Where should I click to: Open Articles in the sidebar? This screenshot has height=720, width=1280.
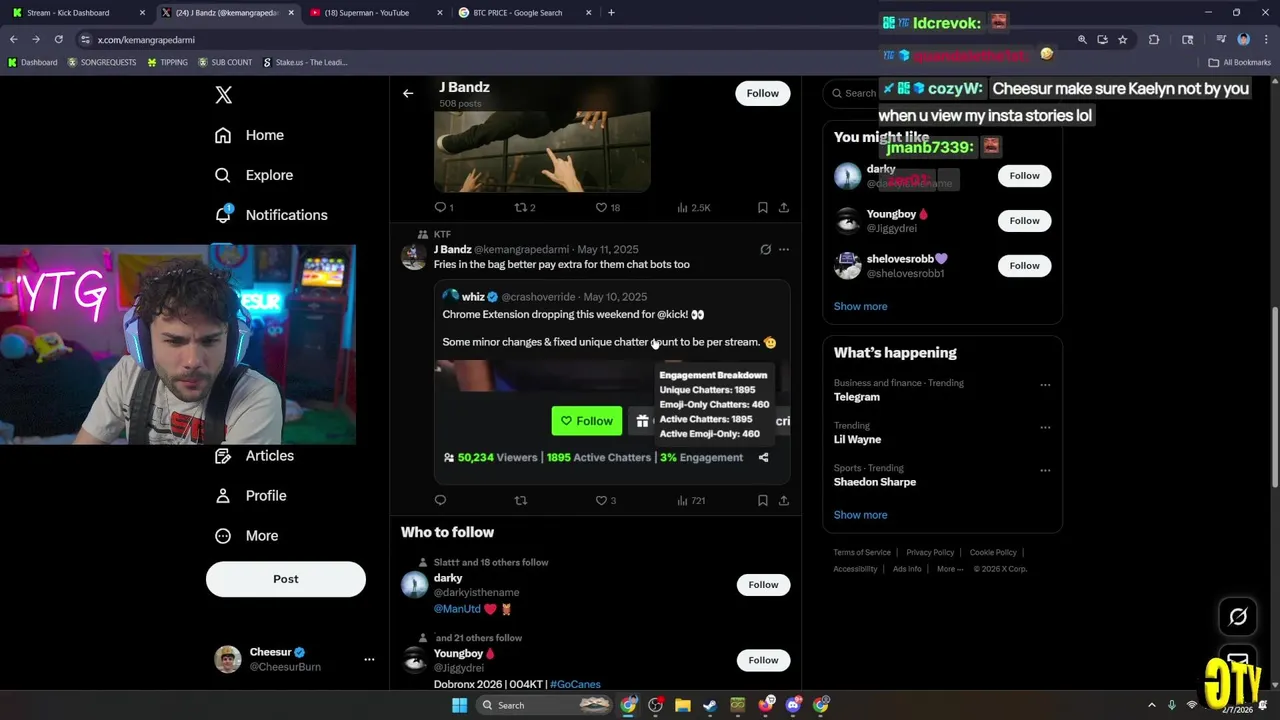254,456
